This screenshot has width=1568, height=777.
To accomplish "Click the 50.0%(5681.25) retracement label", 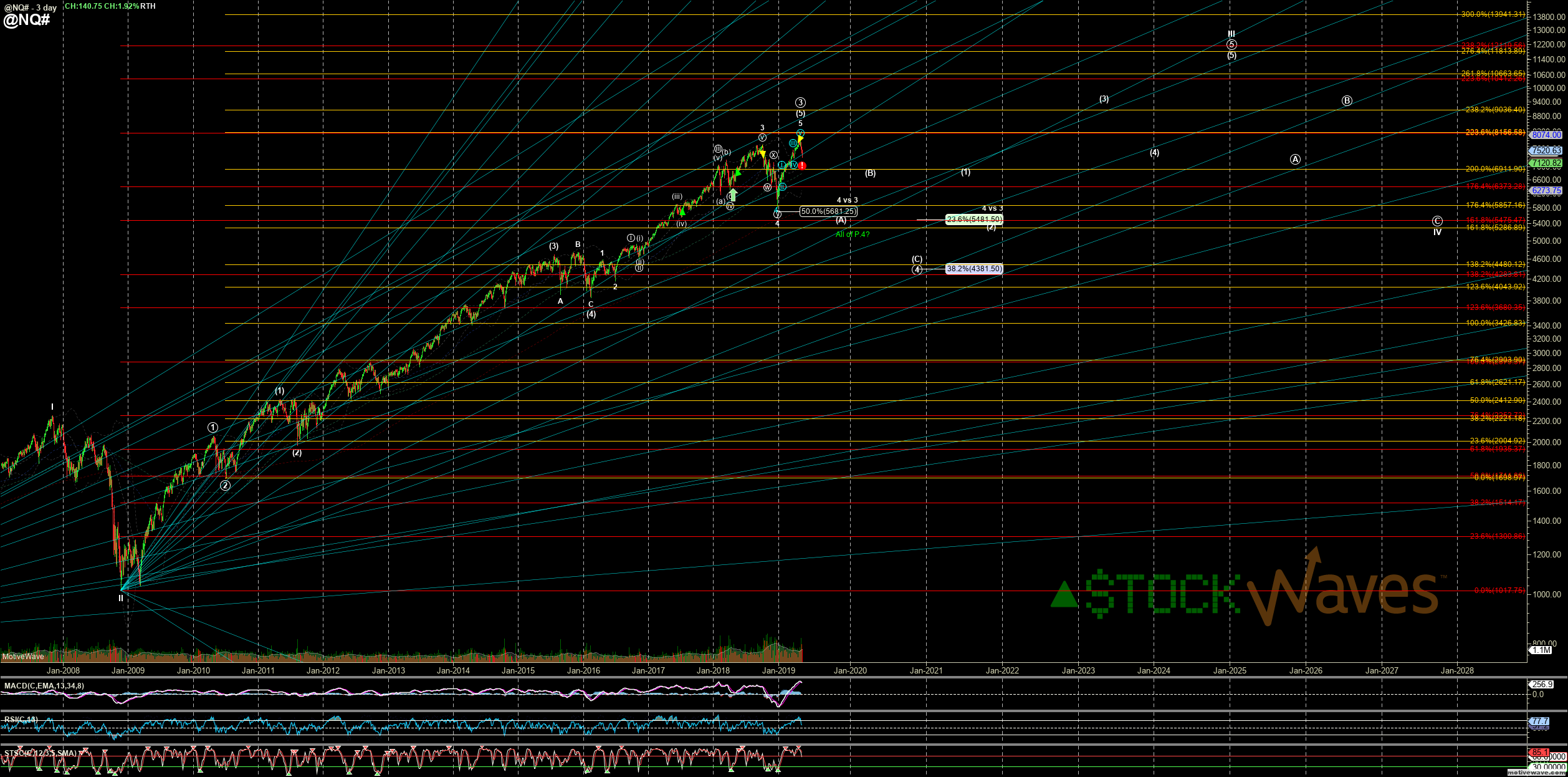I will [x=828, y=211].
